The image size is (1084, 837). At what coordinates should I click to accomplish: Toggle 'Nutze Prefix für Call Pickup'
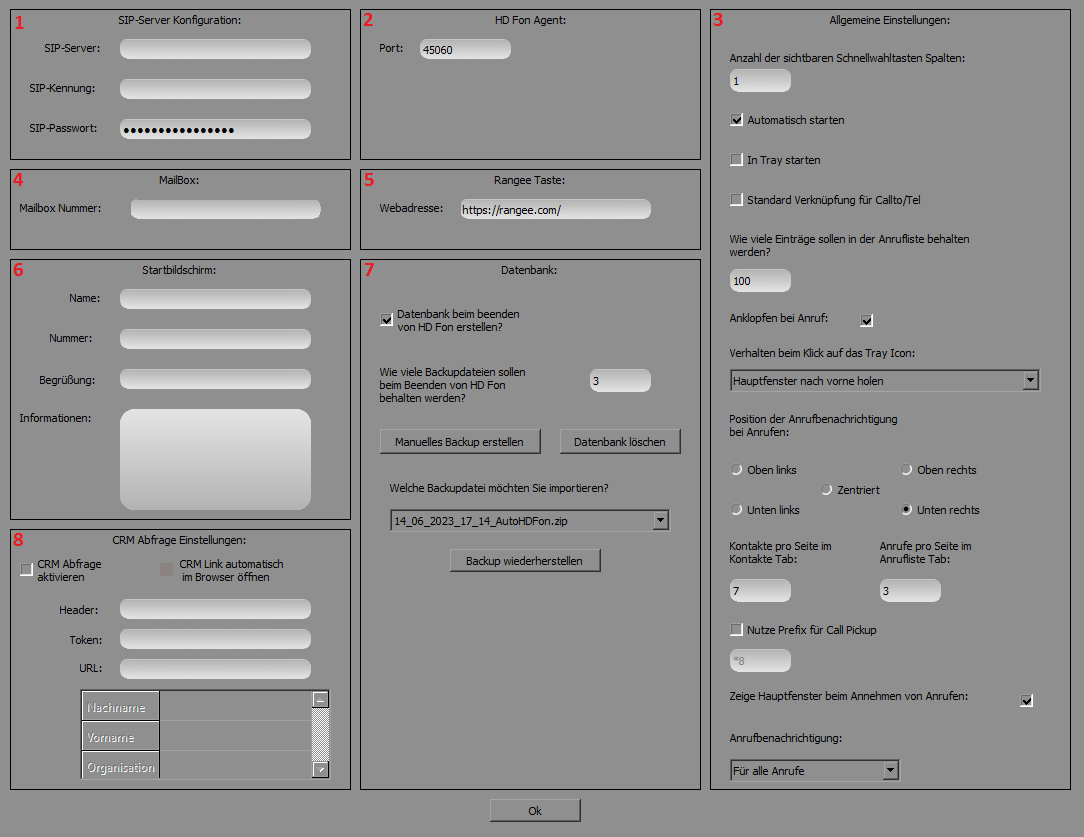coord(737,630)
